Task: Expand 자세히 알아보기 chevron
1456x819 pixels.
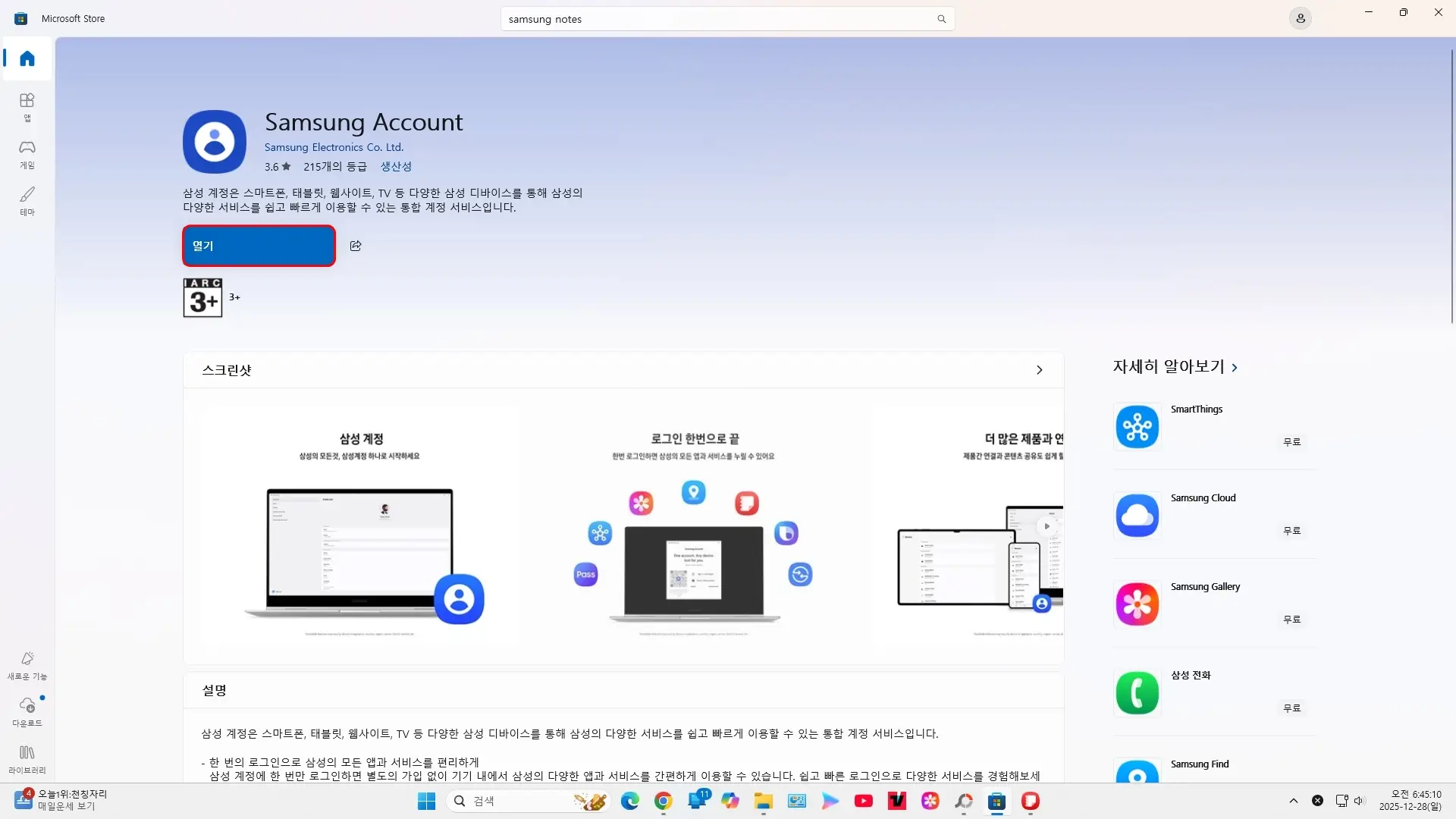Action: click(x=1235, y=368)
